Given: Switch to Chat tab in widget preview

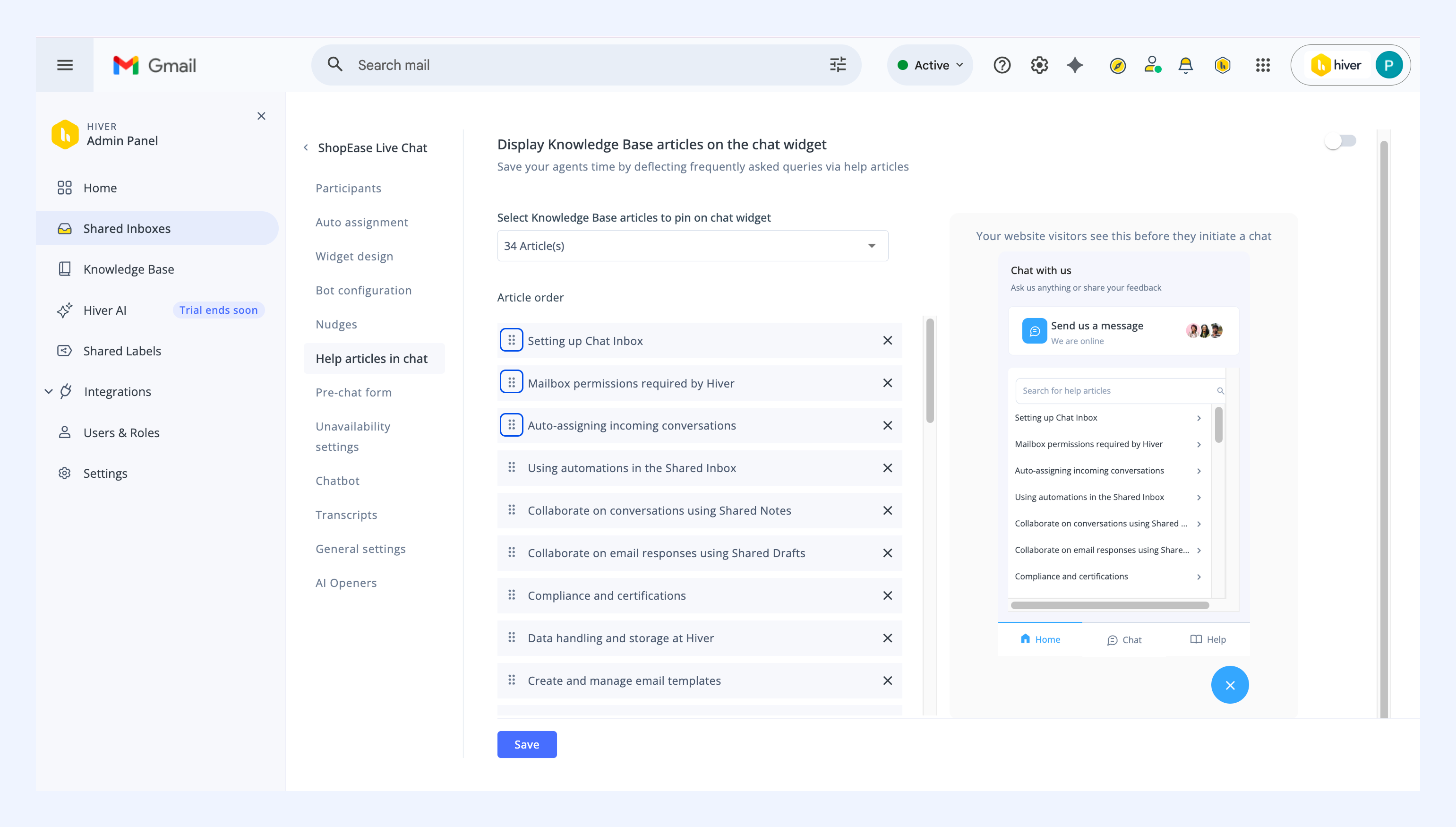Looking at the screenshot, I should pos(1124,640).
